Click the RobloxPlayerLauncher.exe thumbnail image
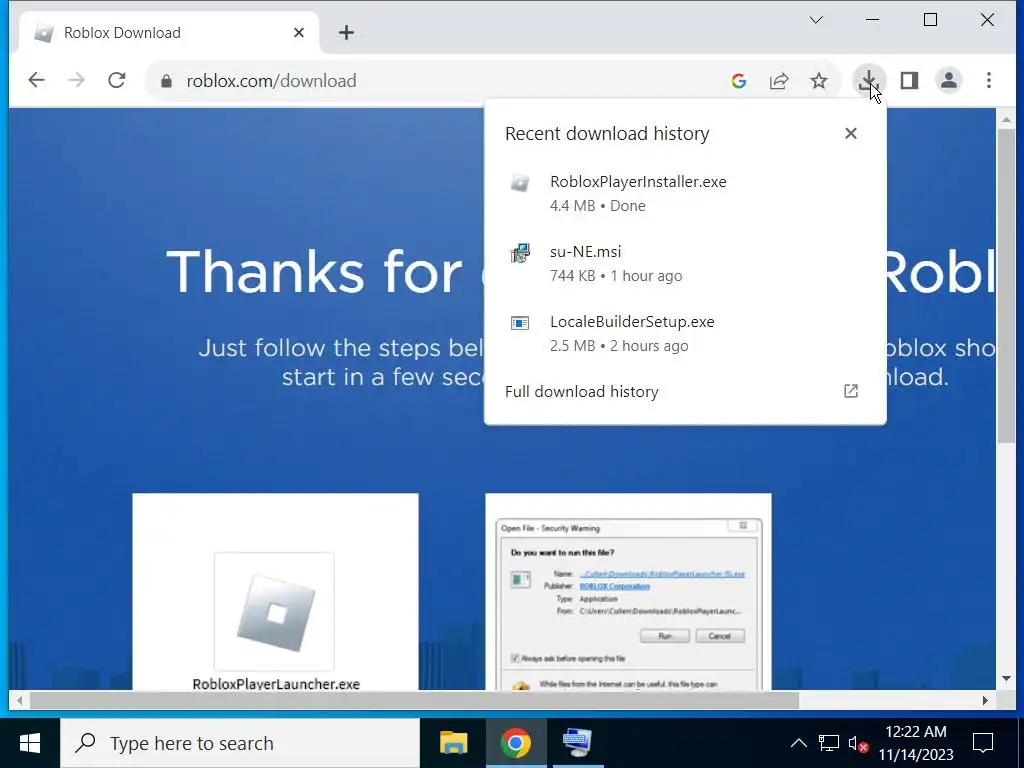1024x768 pixels. coord(274,611)
